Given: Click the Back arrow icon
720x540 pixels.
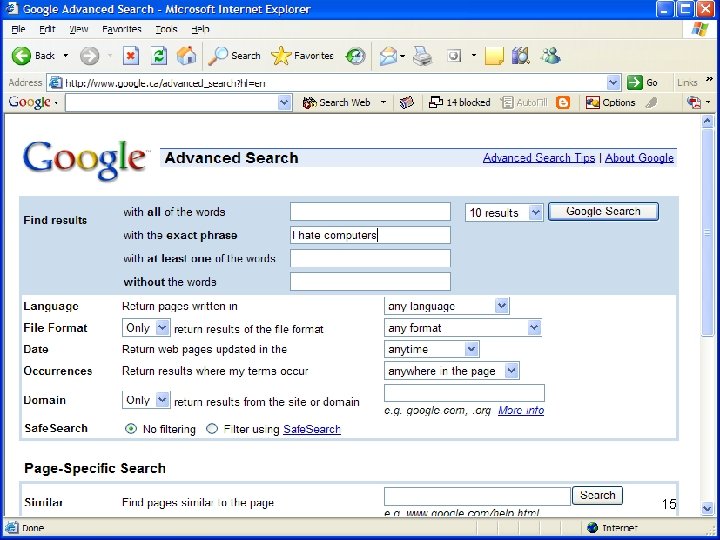Looking at the screenshot, I should [x=21, y=56].
